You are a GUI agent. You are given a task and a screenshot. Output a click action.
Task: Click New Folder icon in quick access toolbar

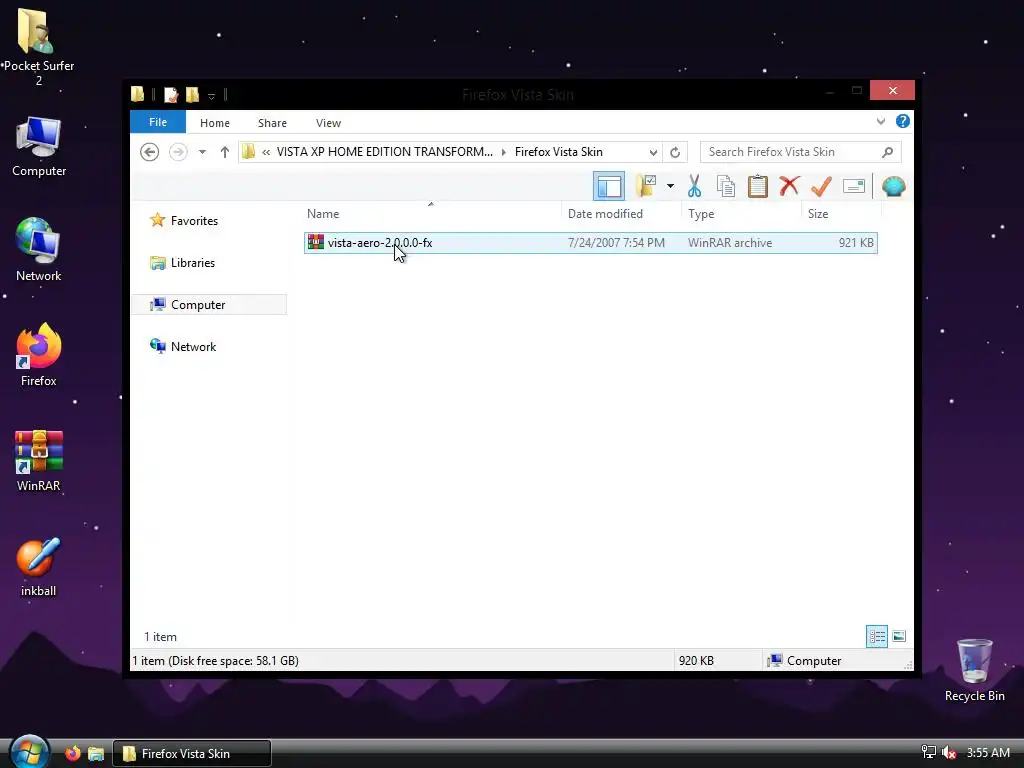click(x=192, y=95)
